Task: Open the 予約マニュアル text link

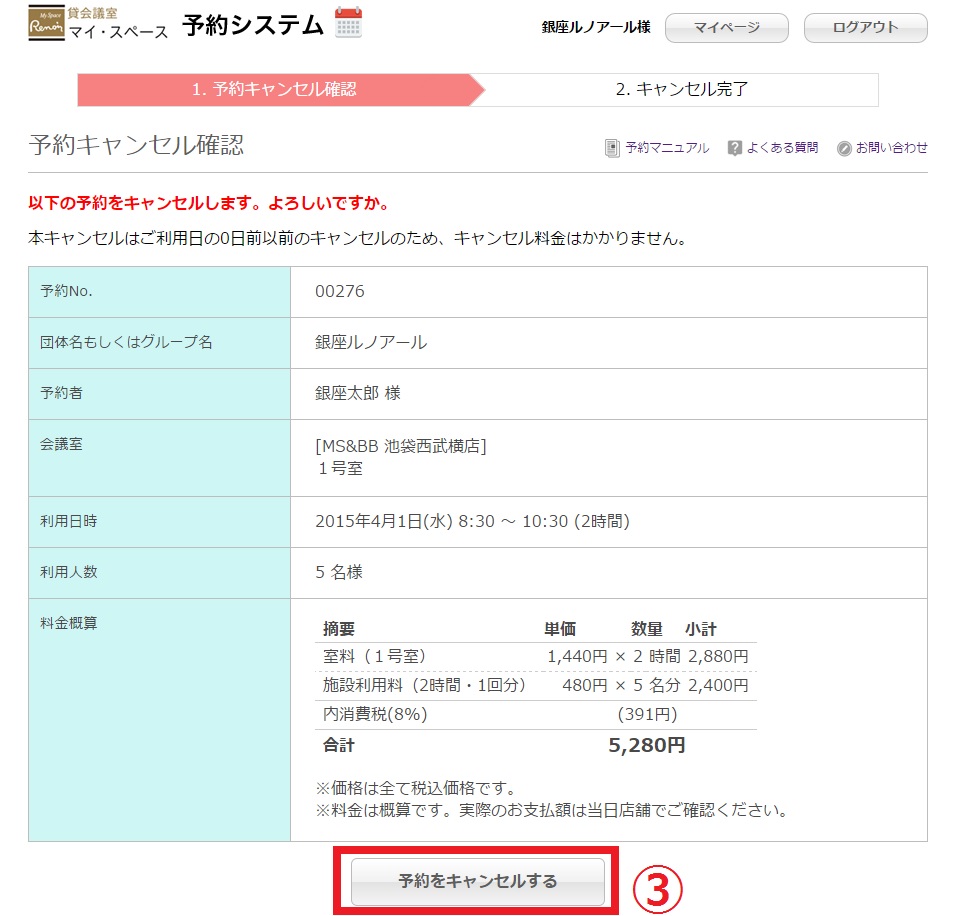Action: coord(667,148)
